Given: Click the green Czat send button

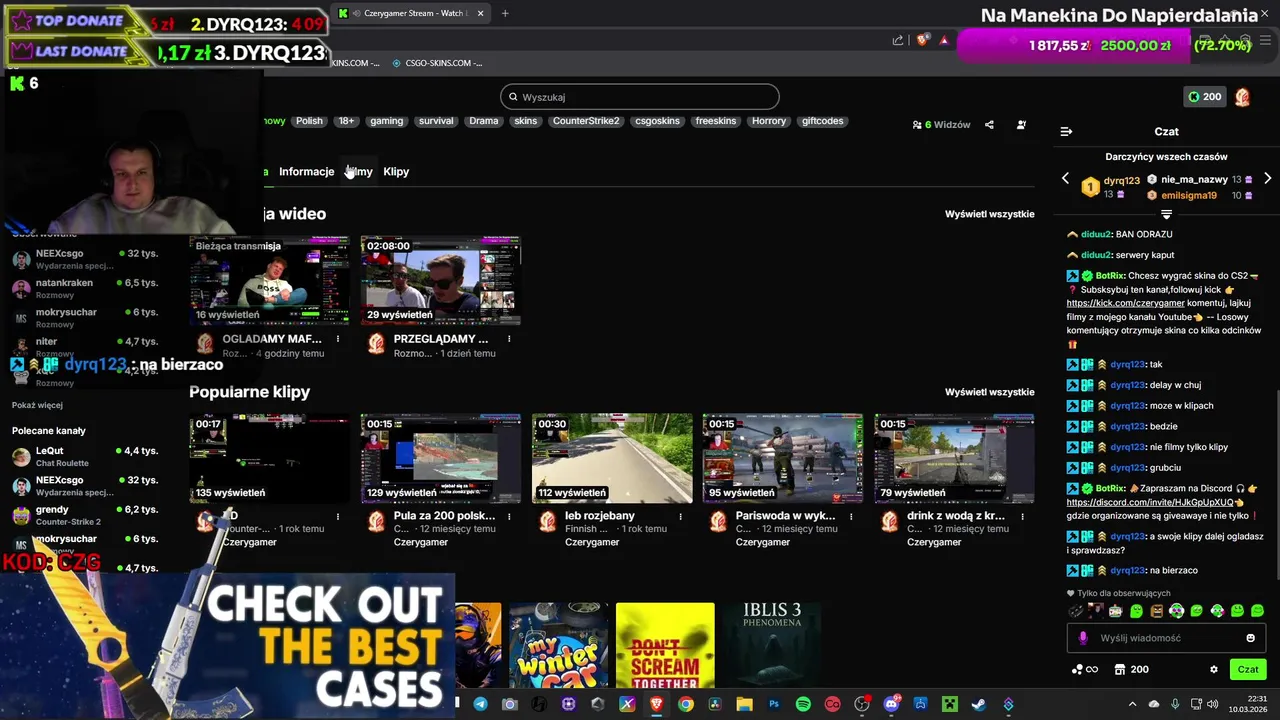Looking at the screenshot, I should coord(1248,669).
